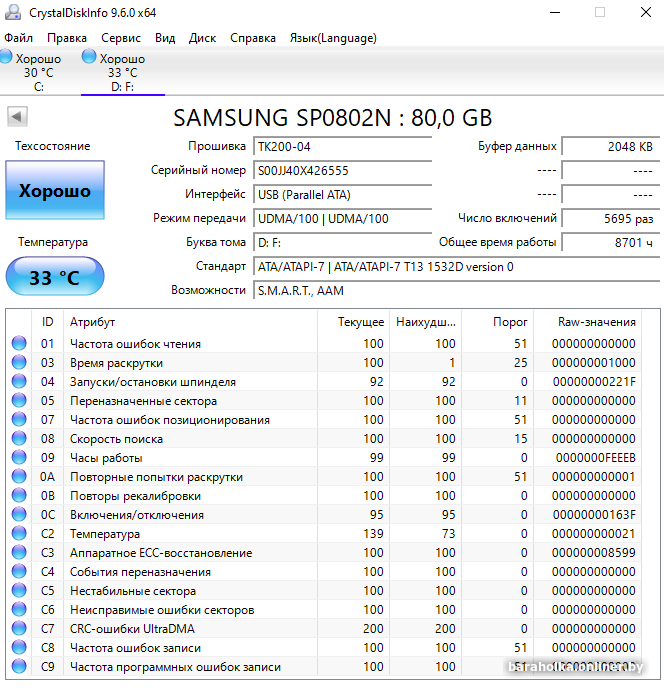This screenshot has width=664, height=688.
Task: Click status icon of attribute 0C row
Action: (19, 514)
